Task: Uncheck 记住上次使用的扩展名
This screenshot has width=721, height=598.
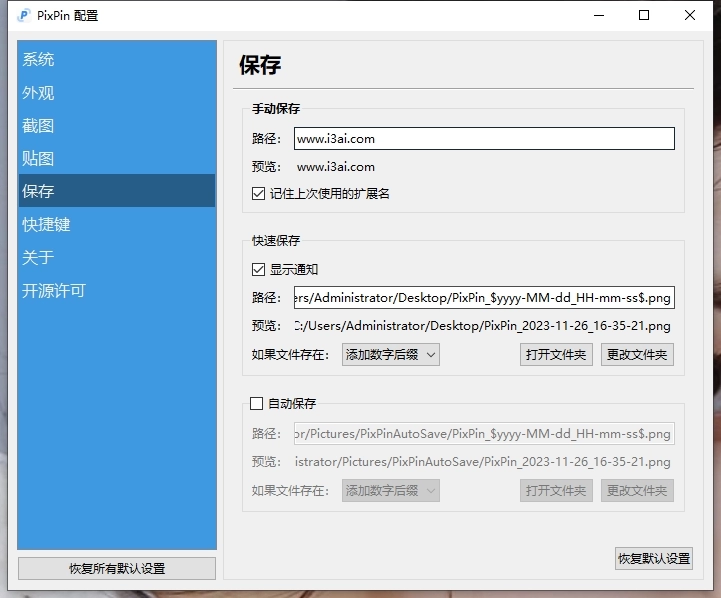Action: 258,194
